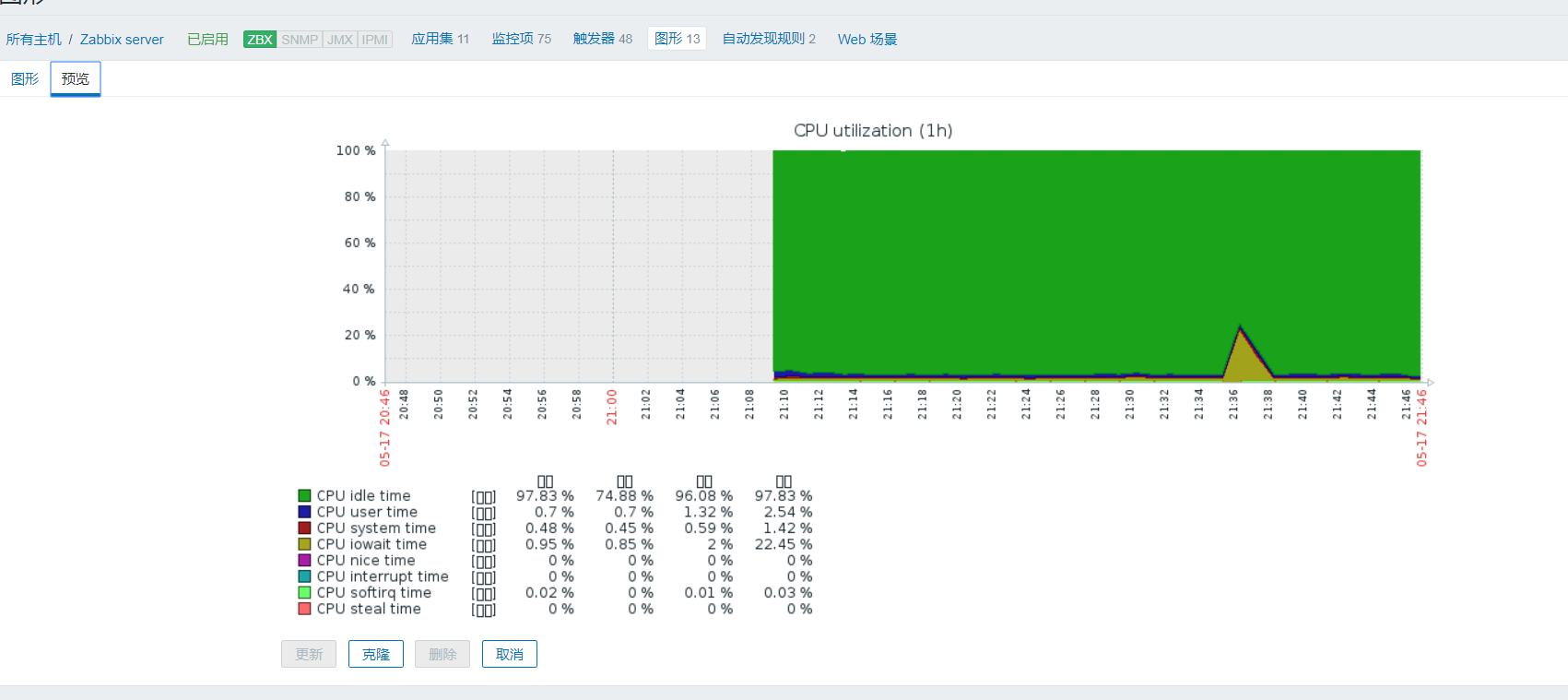
Task: Click the disabled 更新 button
Action: [309, 654]
